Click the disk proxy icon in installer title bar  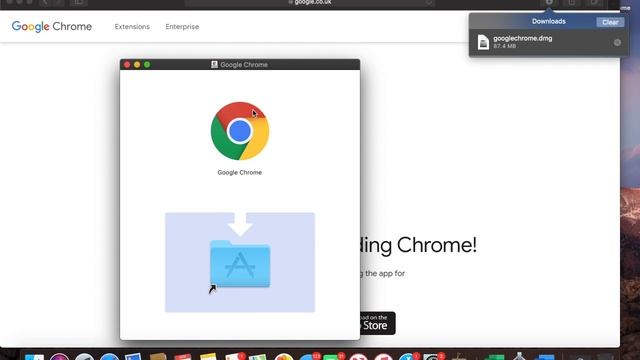pos(214,64)
